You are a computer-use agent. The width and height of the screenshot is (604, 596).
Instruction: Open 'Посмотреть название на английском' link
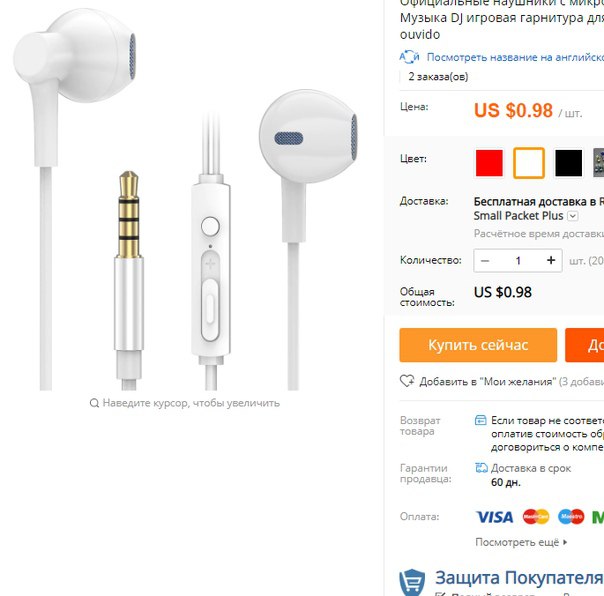click(515, 57)
